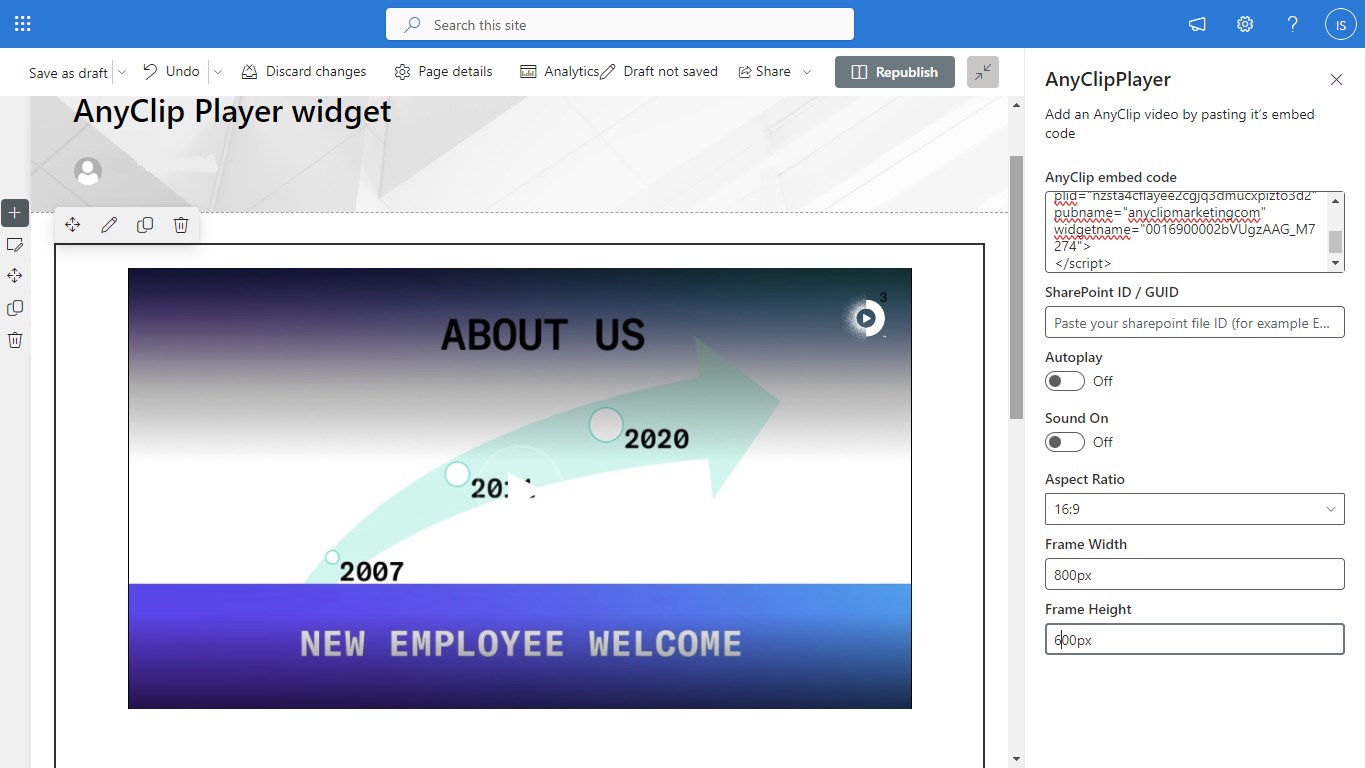Toggle the Sound On switch
This screenshot has width=1366, height=768.
pos(1064,442)
